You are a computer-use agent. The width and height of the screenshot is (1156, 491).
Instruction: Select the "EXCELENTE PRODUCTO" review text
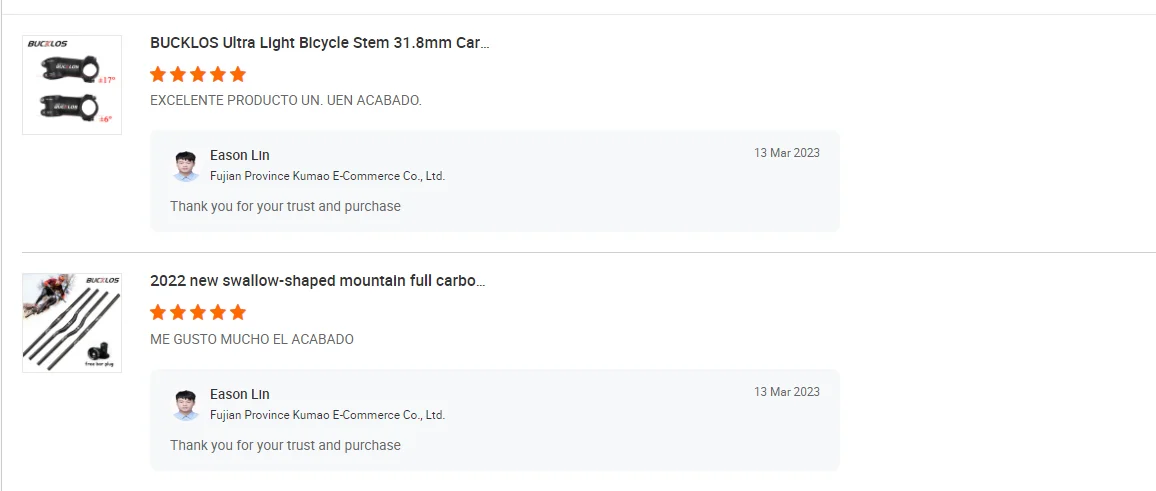(x=285, y=101)
